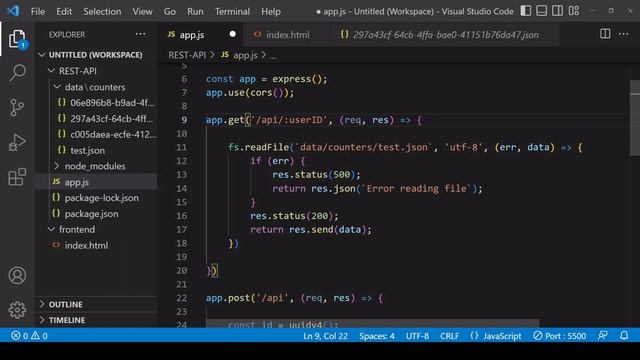Open the Edit menu
This screenshot has width=640, height=360.
(x=64, y=11)
